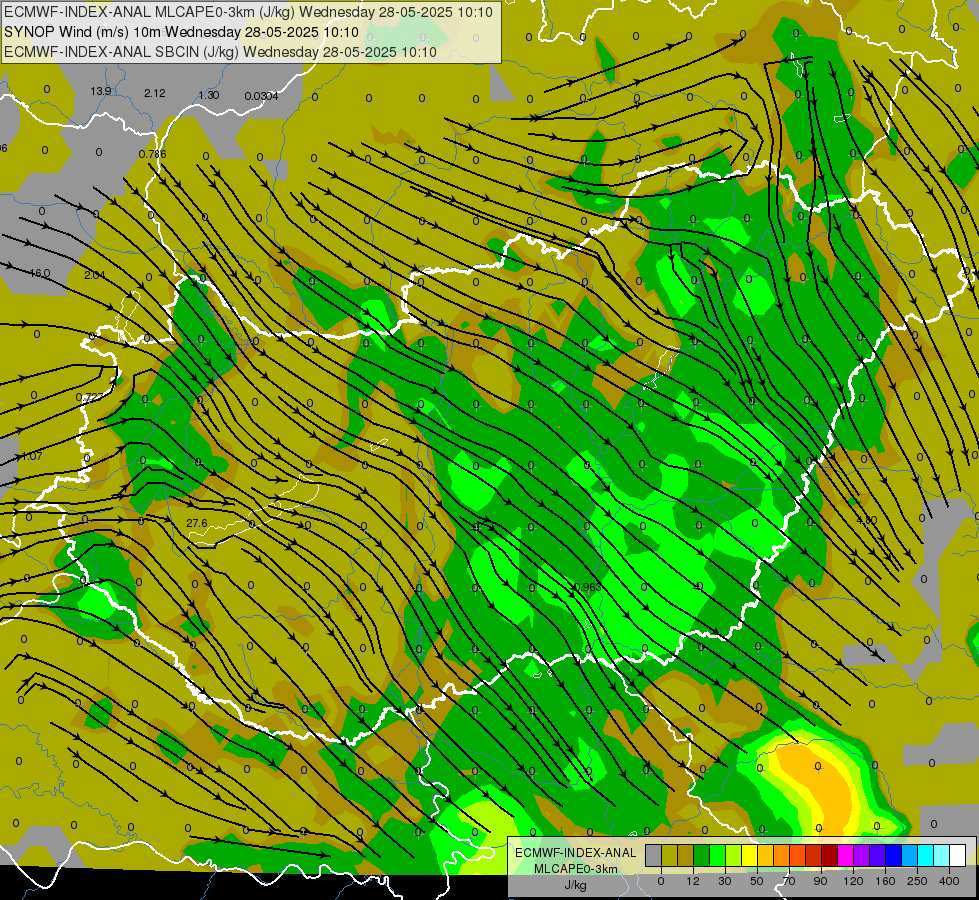Image resolution: width=979 pixels, height=900 pixels.
Task: Click the light azure-blue legend swatch
Action: coord(910,855)
